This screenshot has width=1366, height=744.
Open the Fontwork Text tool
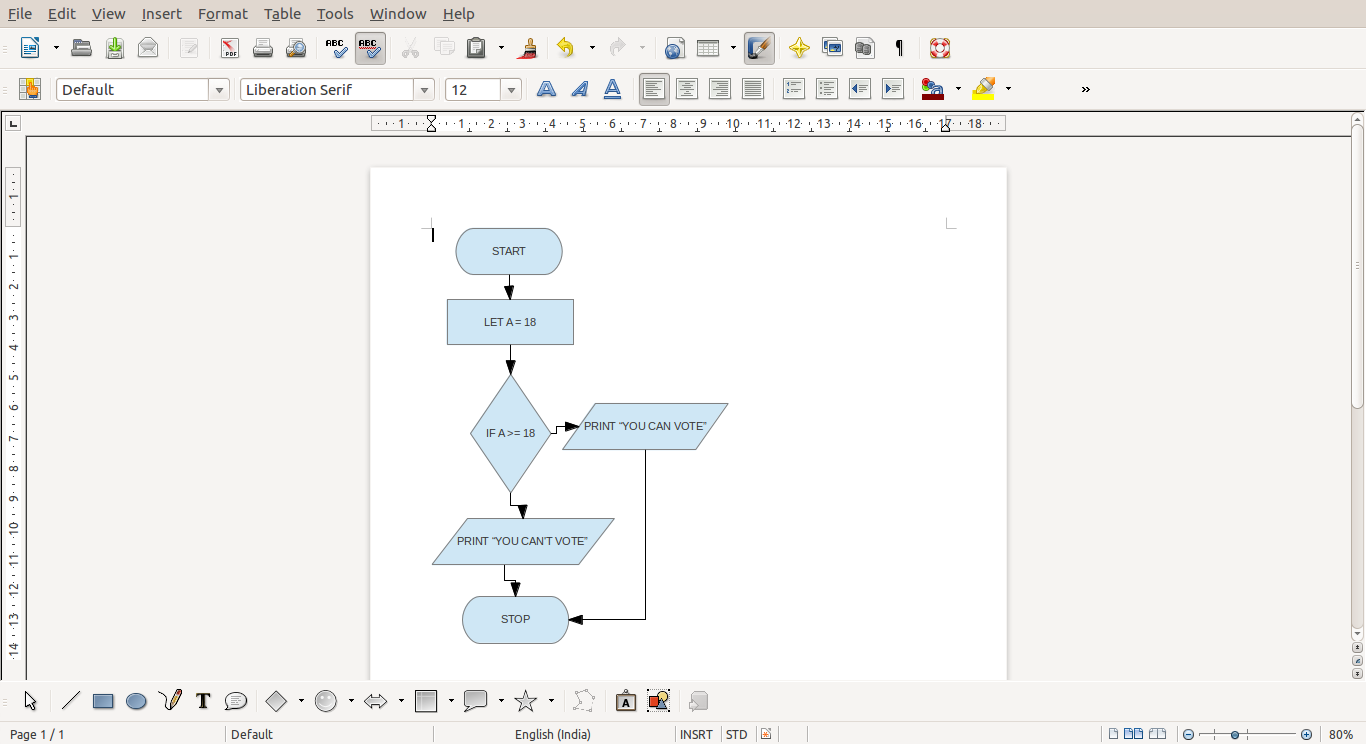(626, 700)
